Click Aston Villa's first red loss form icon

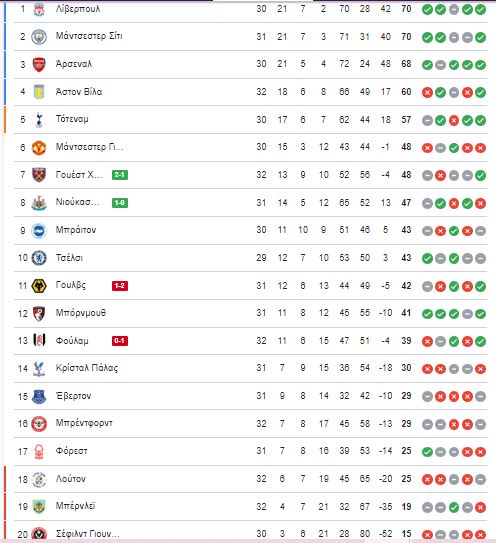[427, 92]
